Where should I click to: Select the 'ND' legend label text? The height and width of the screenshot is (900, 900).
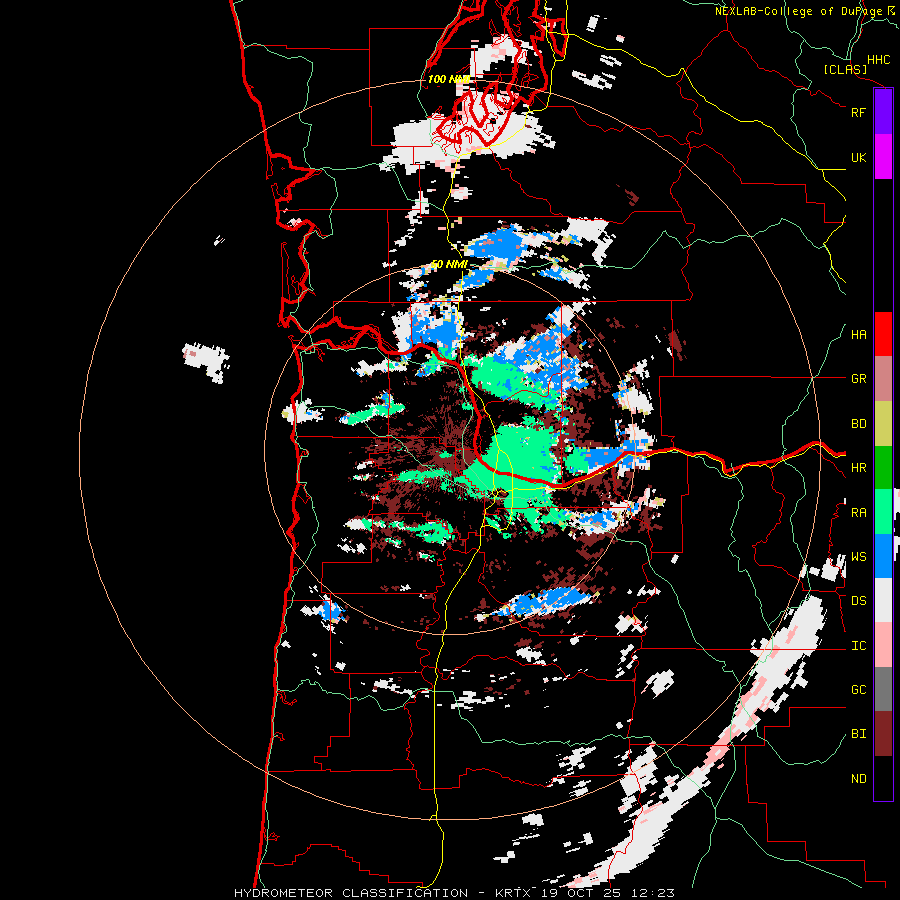858,779
